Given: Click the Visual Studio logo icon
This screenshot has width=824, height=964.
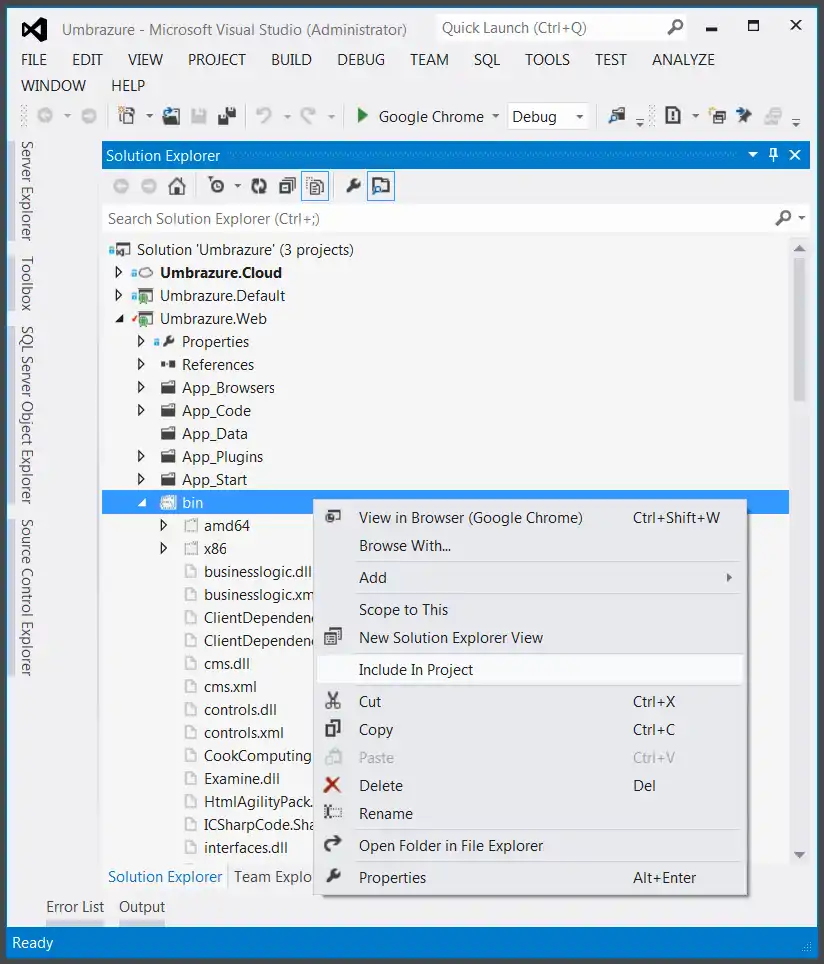Looking at the screenshot, I should (x=34, y=30).
